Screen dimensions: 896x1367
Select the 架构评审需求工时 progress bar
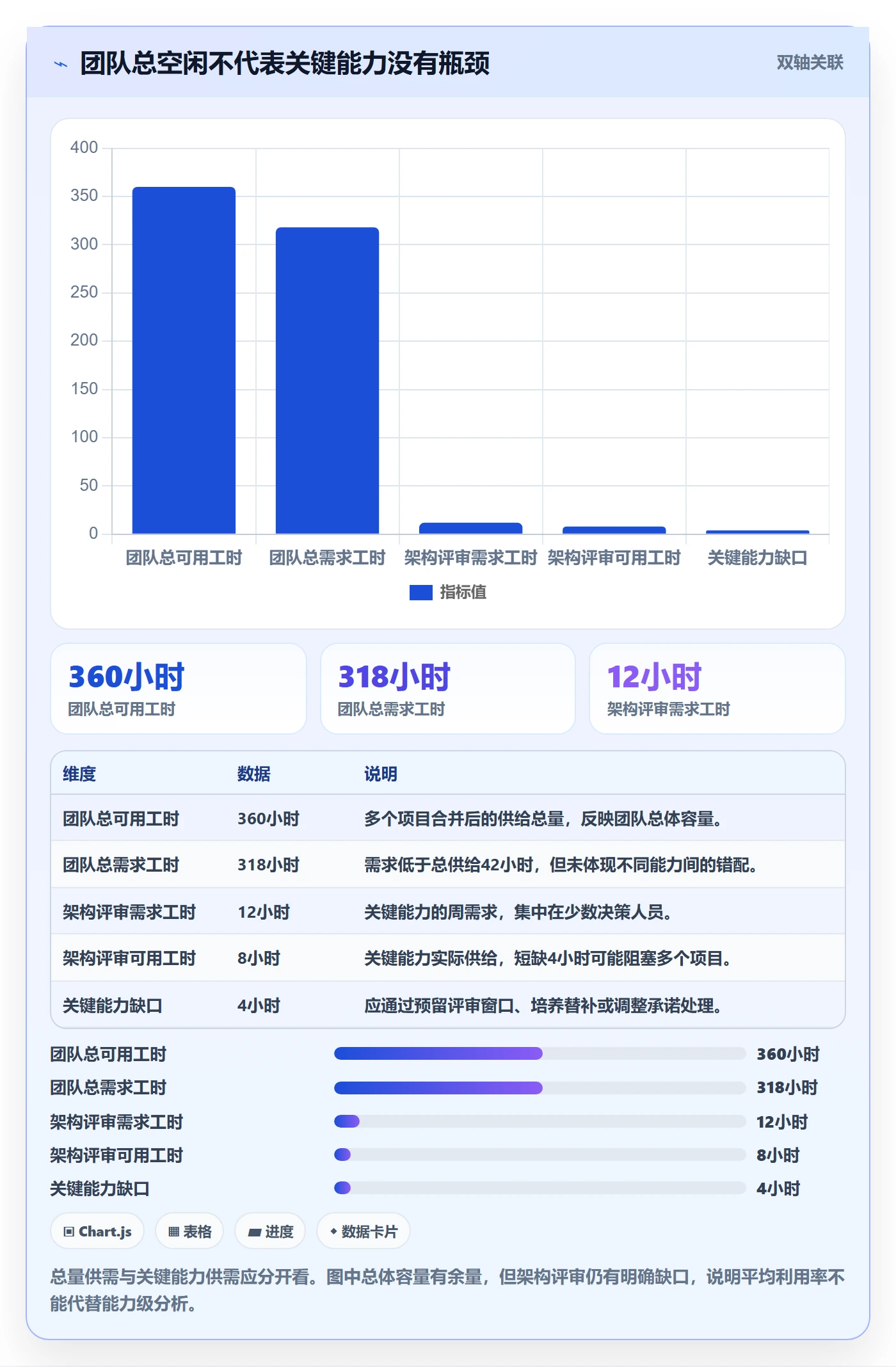[540, 1121]
